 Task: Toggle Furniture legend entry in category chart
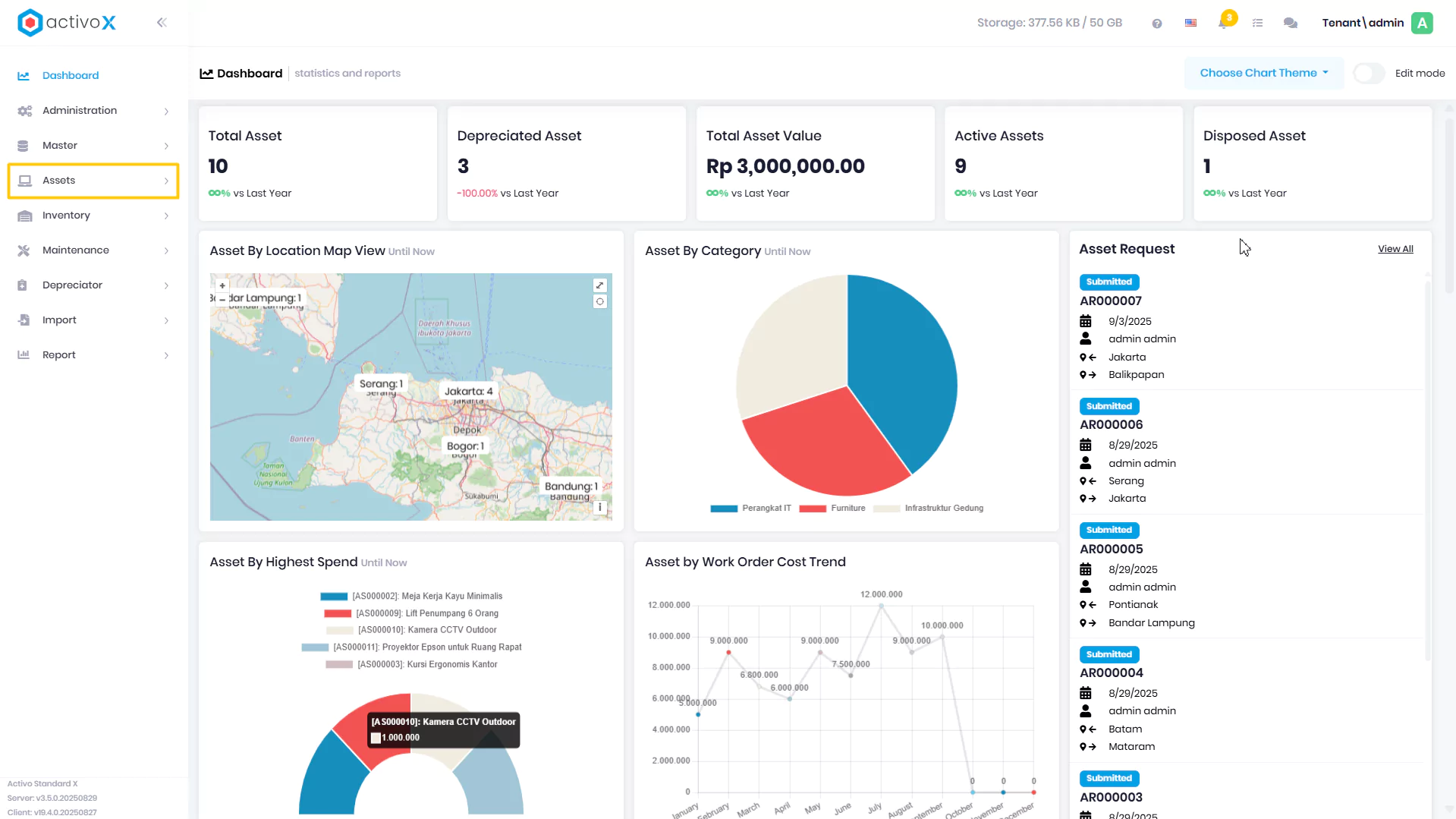[x=832, y=508]
